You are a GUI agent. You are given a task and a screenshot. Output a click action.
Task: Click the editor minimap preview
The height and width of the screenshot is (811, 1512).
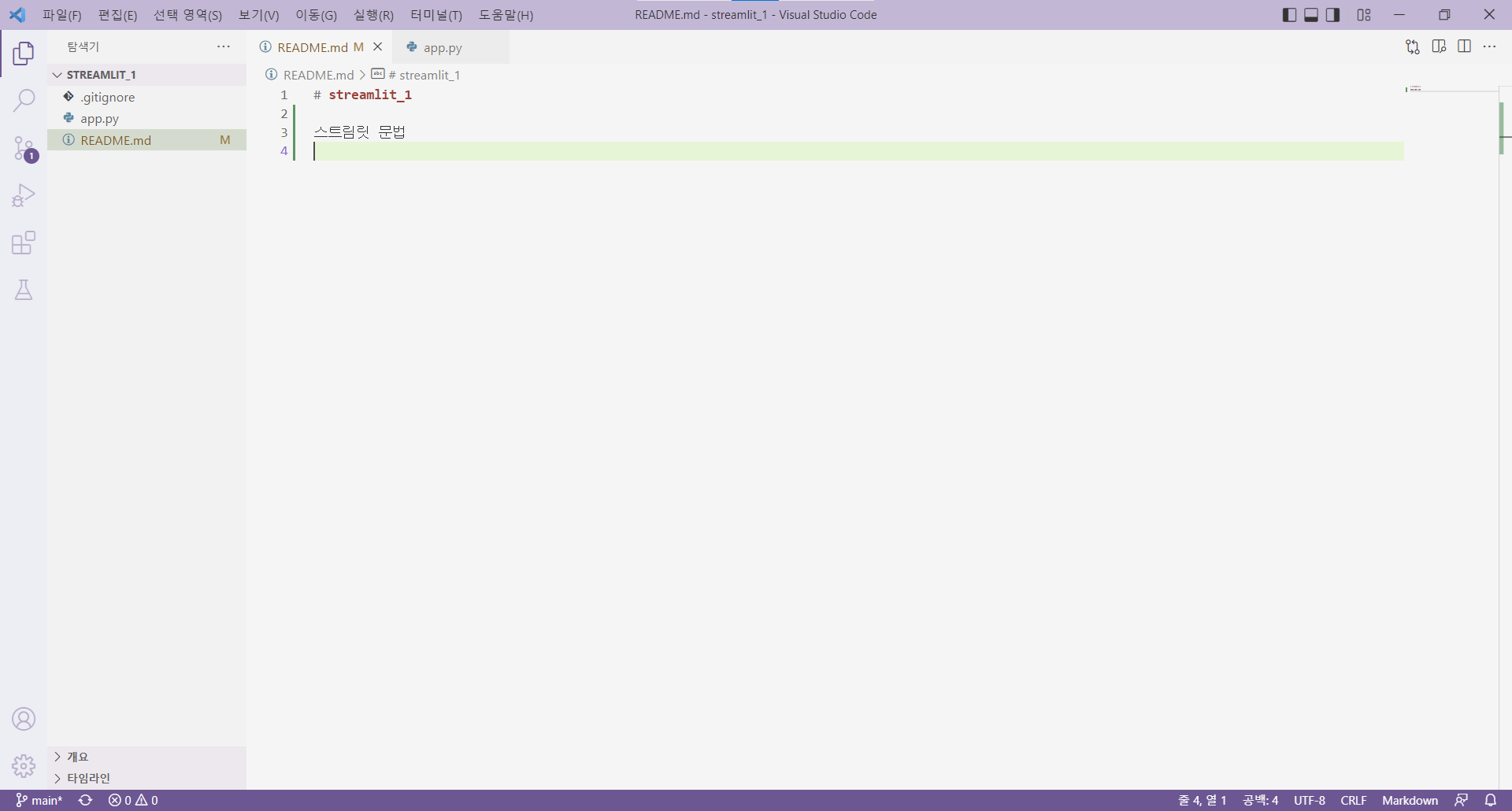[1451, 90]
